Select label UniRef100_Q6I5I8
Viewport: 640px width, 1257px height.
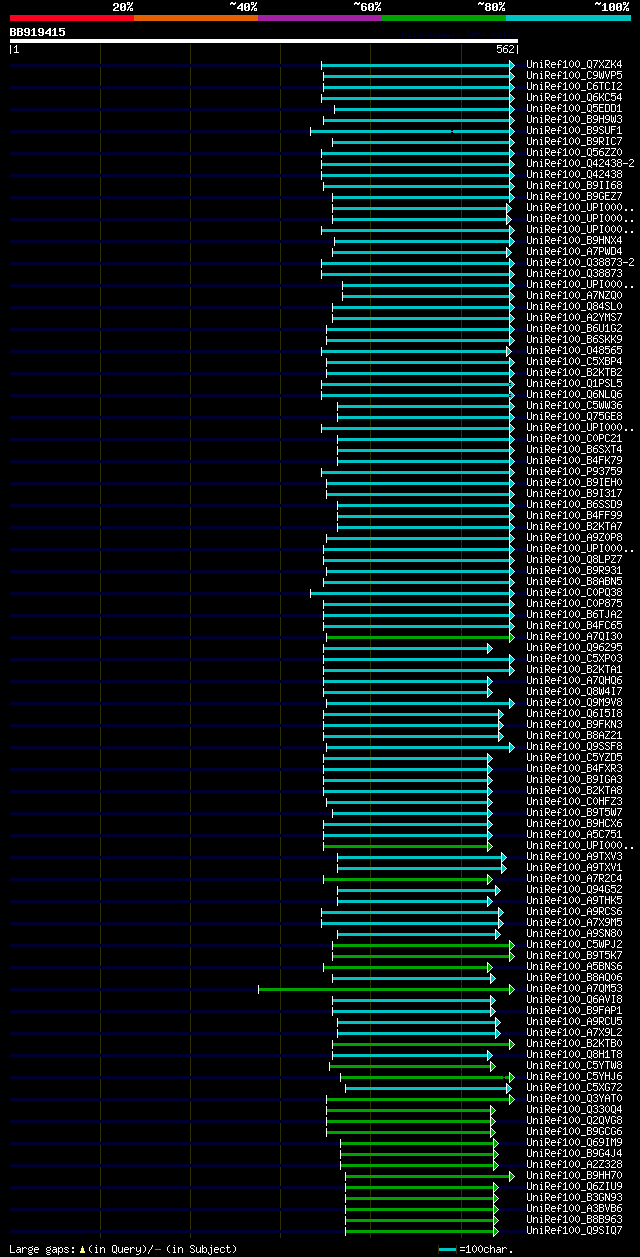coord(574,713)
